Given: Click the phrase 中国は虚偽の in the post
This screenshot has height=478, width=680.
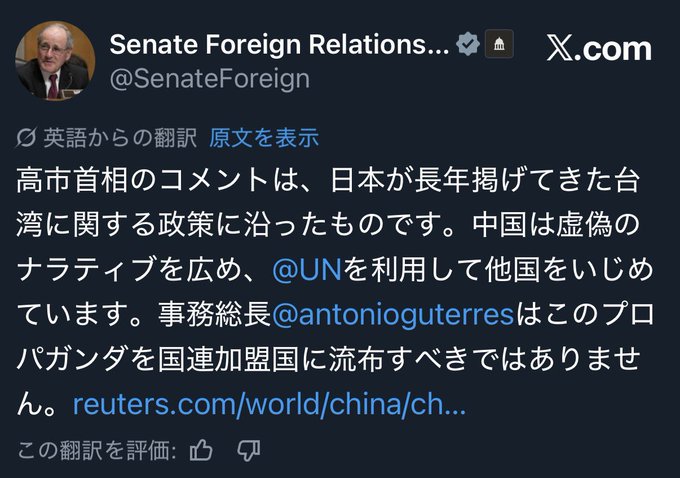Looking at the screenshot, I should coord(556,225).
